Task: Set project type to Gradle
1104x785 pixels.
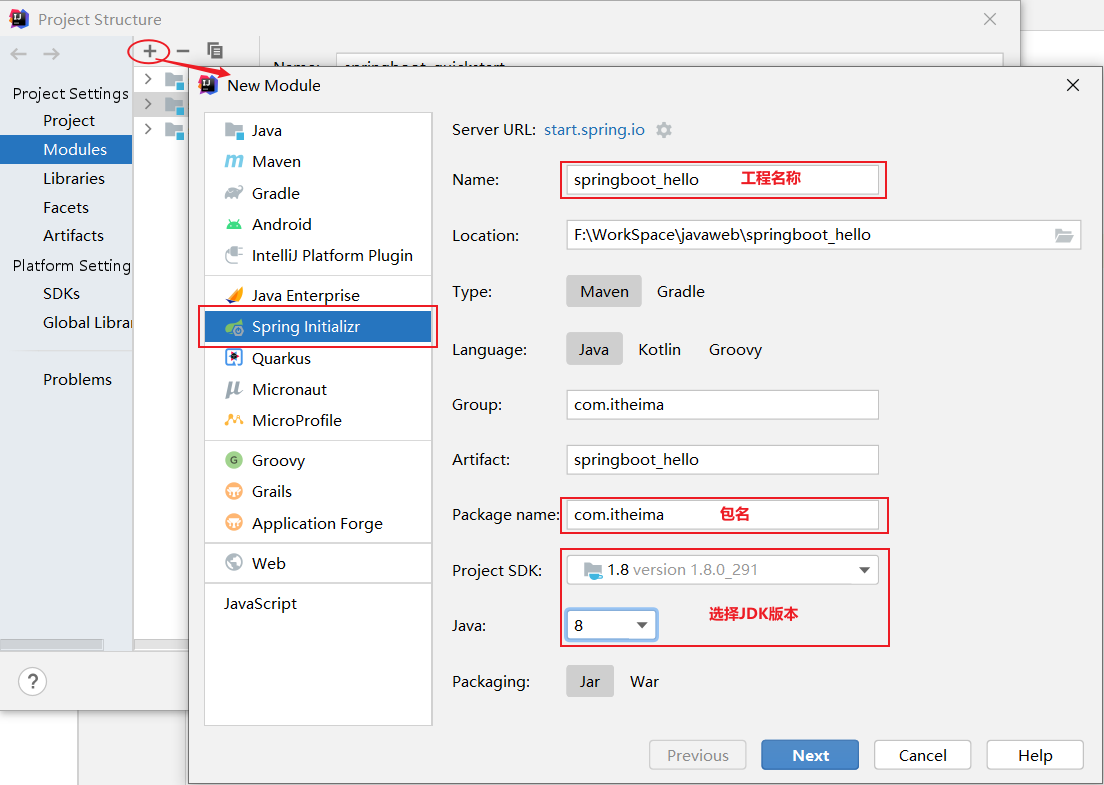Action: click(x=681, y=291)
